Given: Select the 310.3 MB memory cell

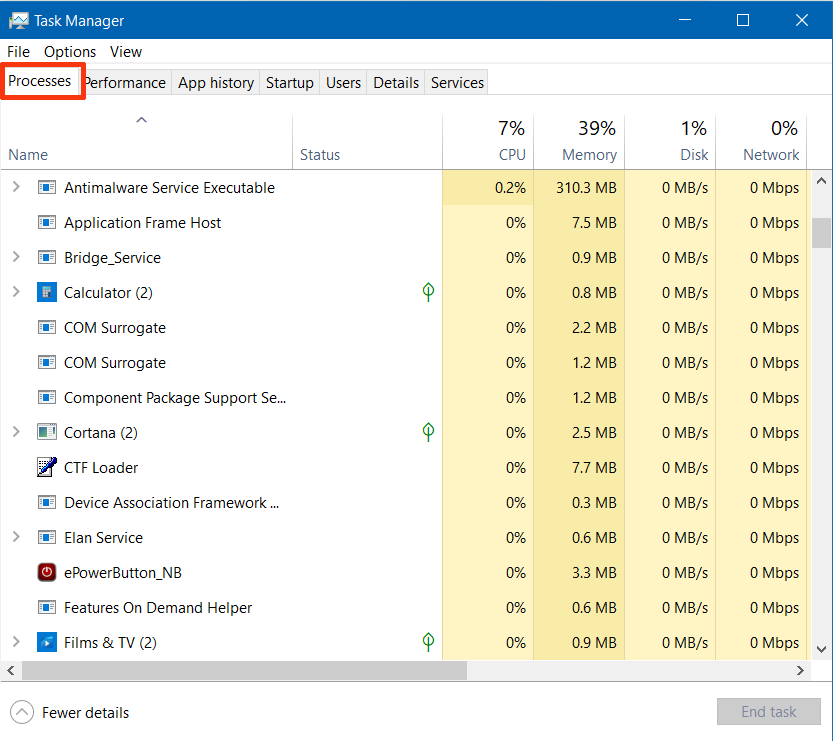Looking at the screenshot, I should point(579,188).
